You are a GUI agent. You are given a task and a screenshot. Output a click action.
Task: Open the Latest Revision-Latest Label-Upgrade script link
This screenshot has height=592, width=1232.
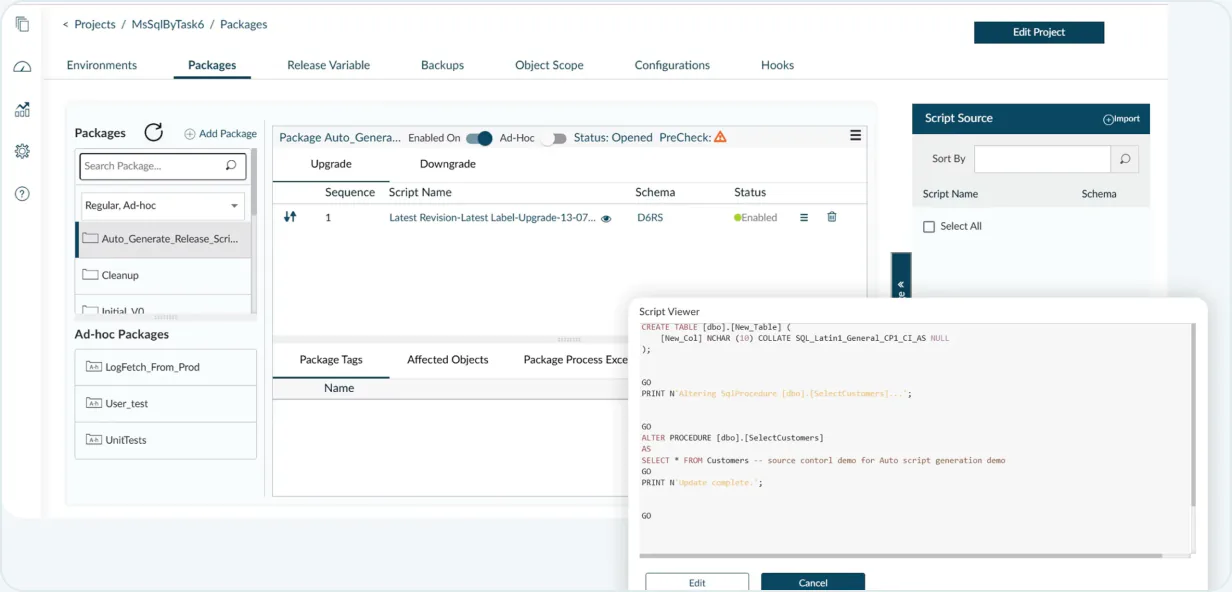(x=492, y=217)
